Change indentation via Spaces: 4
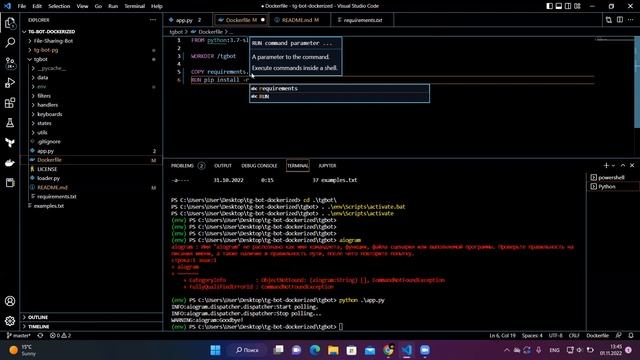 coord(532,336)
